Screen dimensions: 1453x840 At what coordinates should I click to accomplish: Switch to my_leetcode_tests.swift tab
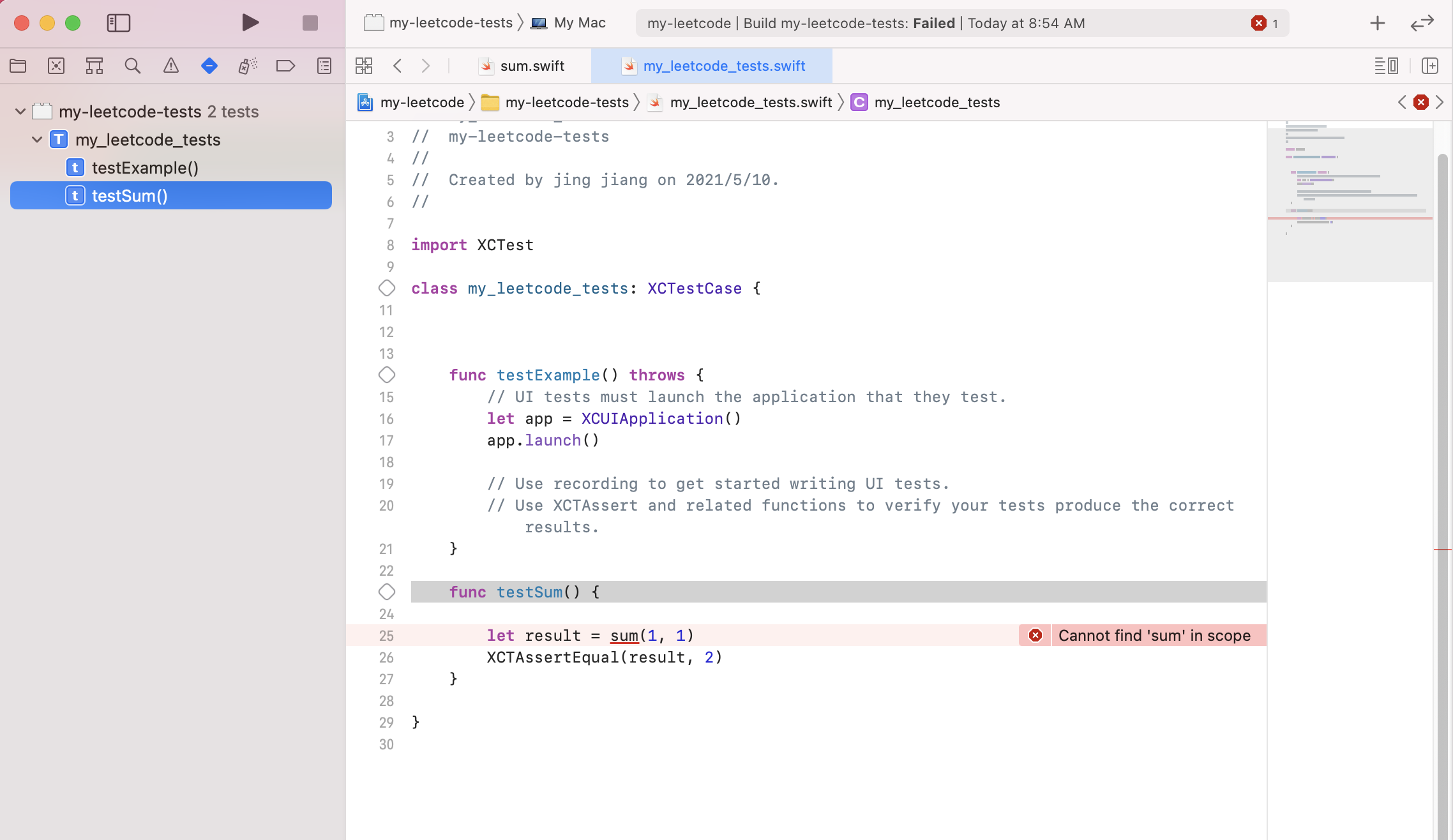coord(712,66)
